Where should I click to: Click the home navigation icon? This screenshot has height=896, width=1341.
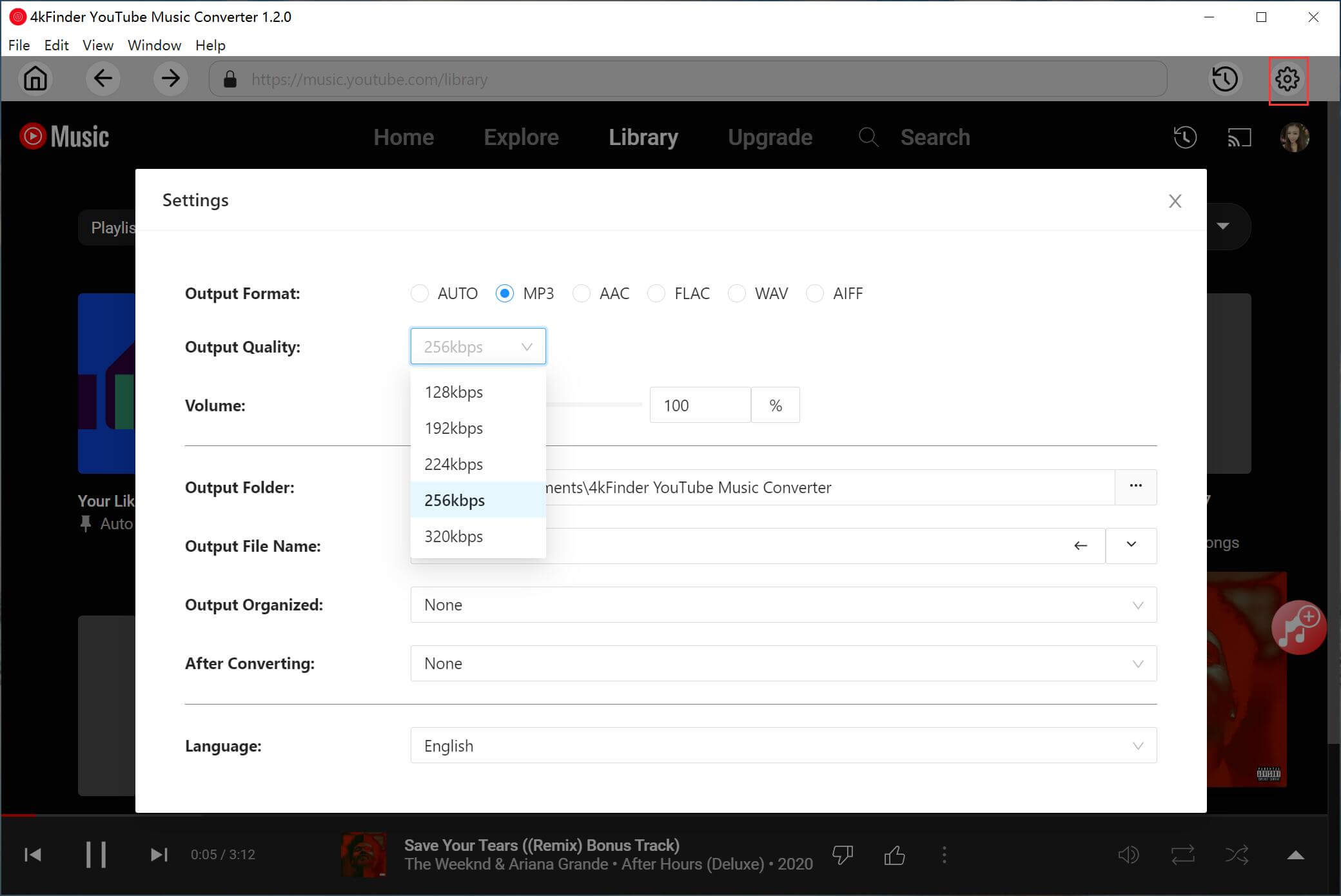pos(35,79)
